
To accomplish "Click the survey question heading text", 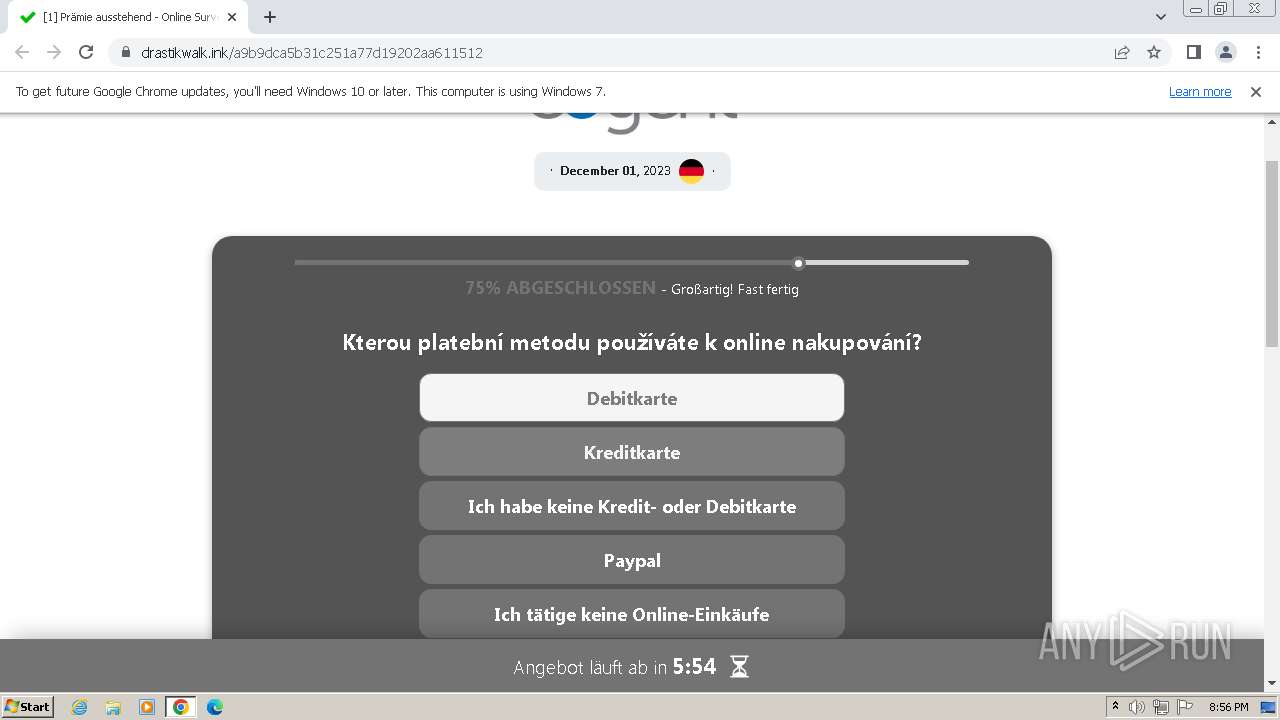I will click(x=632, y=343).
